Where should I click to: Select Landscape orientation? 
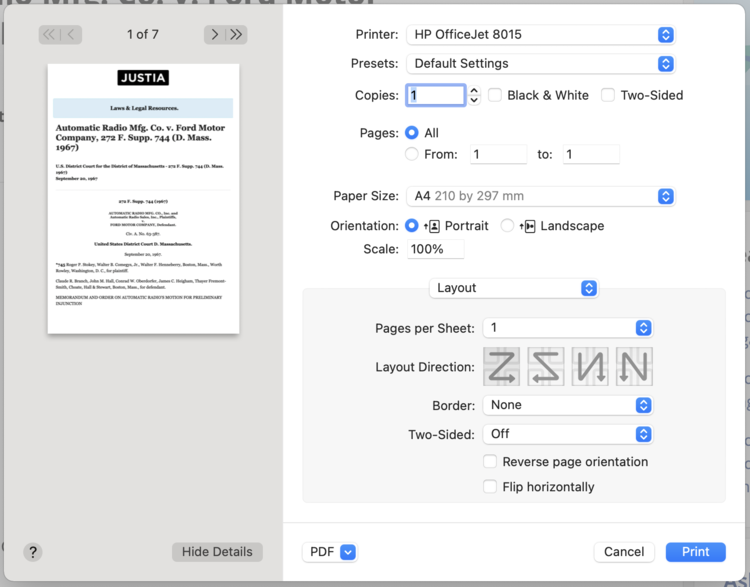tap(507, 226)
